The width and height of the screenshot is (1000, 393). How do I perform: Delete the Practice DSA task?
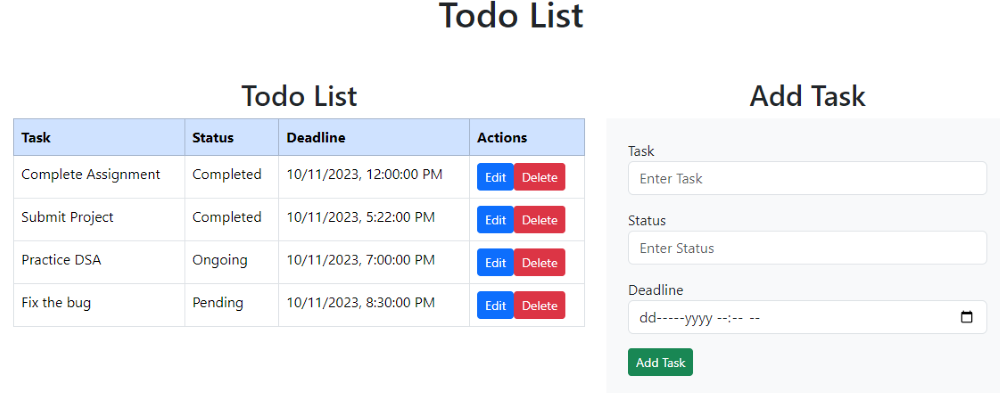click(540, 262)
